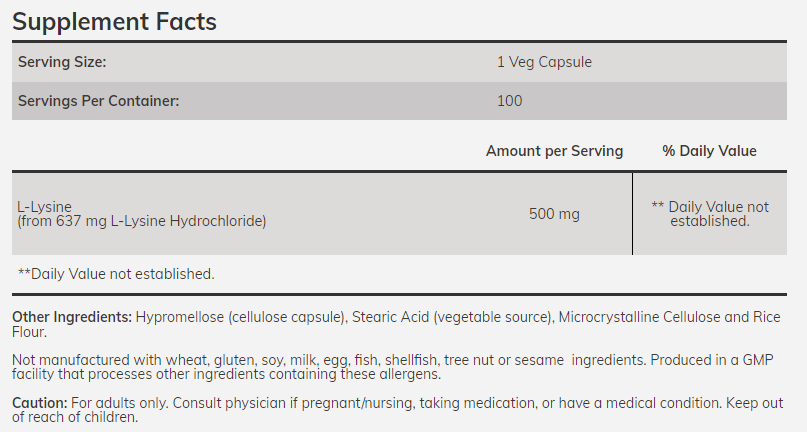Select the L-Lysine ingredient name

coord(45,207)
